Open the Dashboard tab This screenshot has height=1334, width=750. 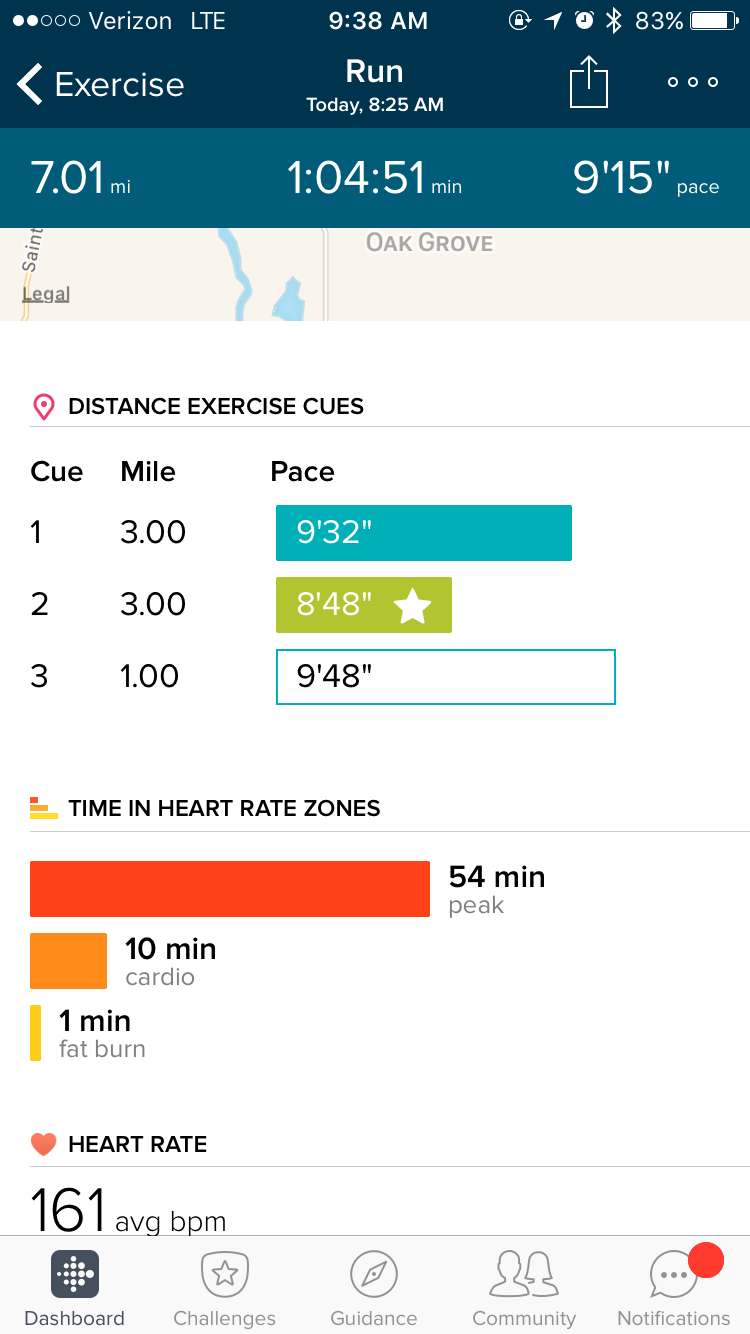(x=74, y=1289)
